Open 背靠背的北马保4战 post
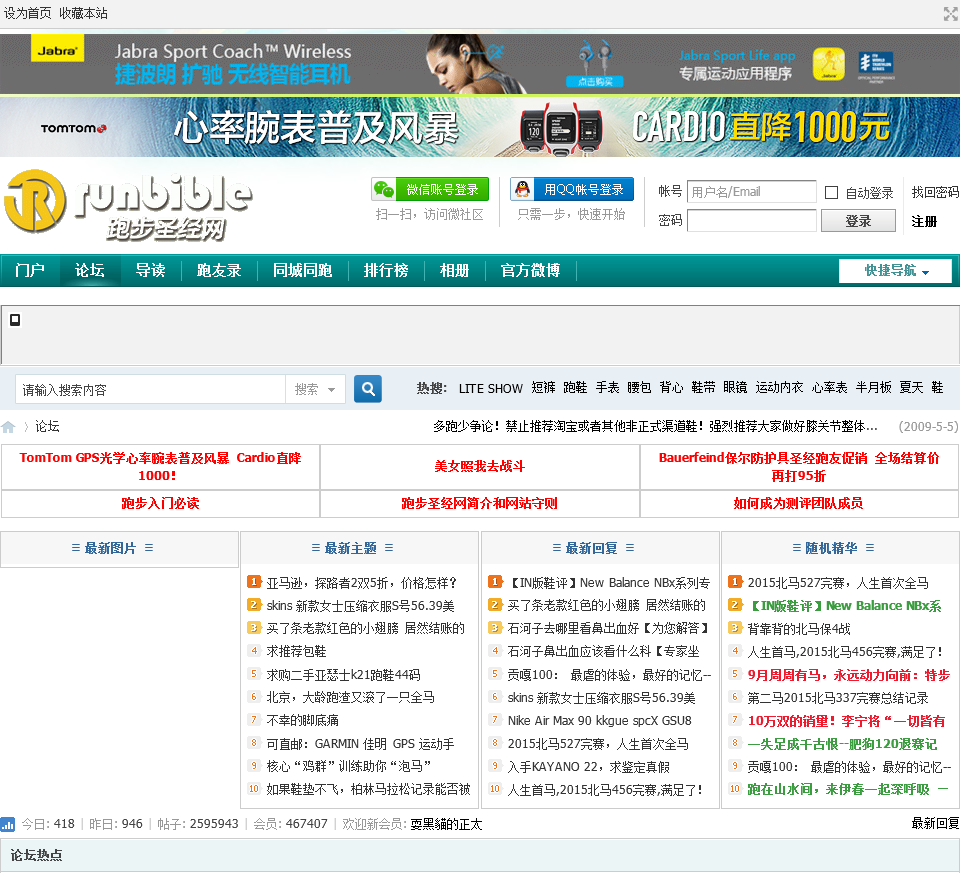960x873 pixels. [799, 629]
